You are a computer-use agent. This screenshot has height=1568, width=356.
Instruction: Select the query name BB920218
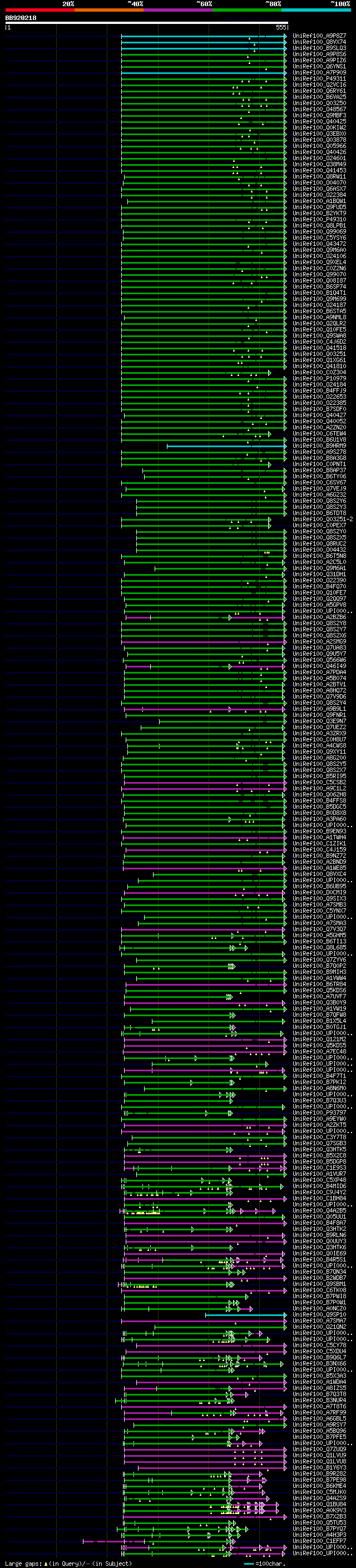tap(21, 18)
